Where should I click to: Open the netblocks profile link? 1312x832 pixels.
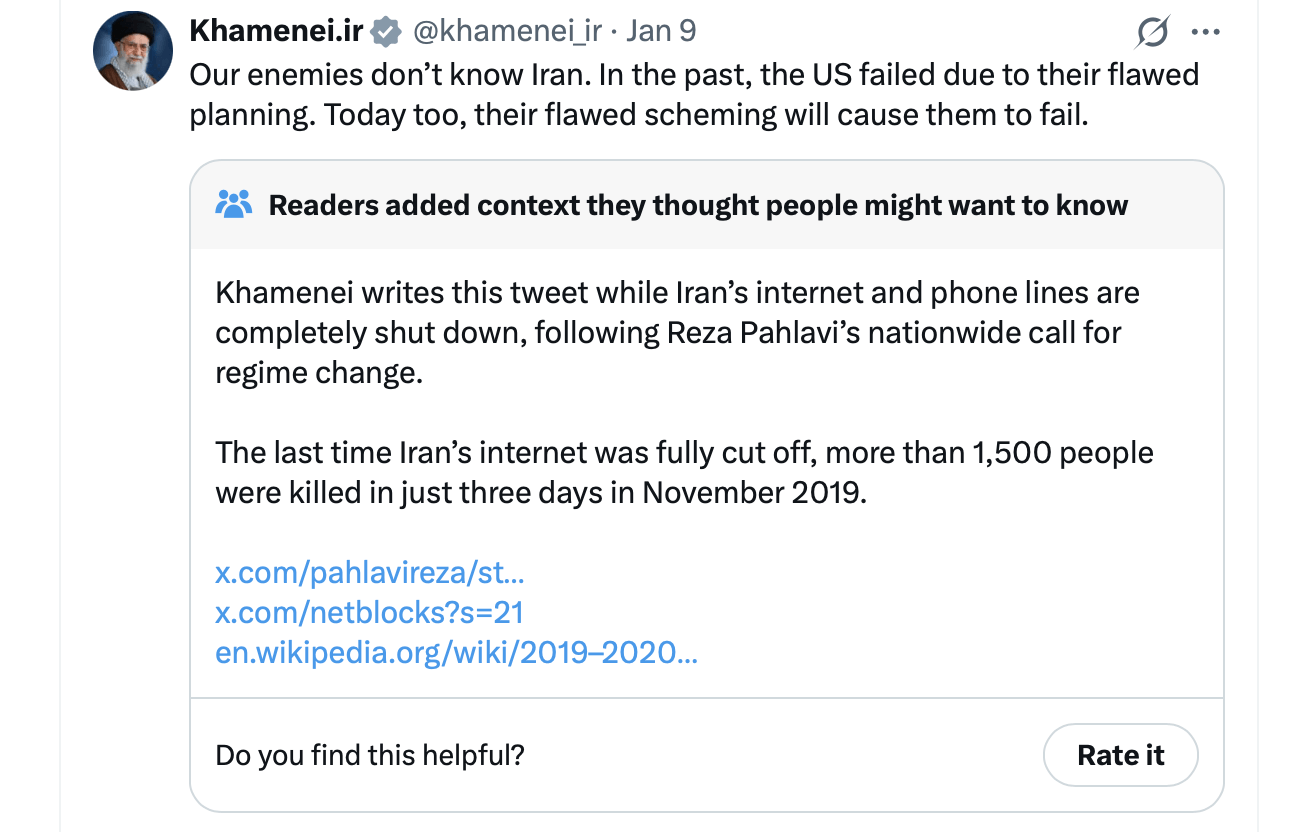click(x=369, y=612)
